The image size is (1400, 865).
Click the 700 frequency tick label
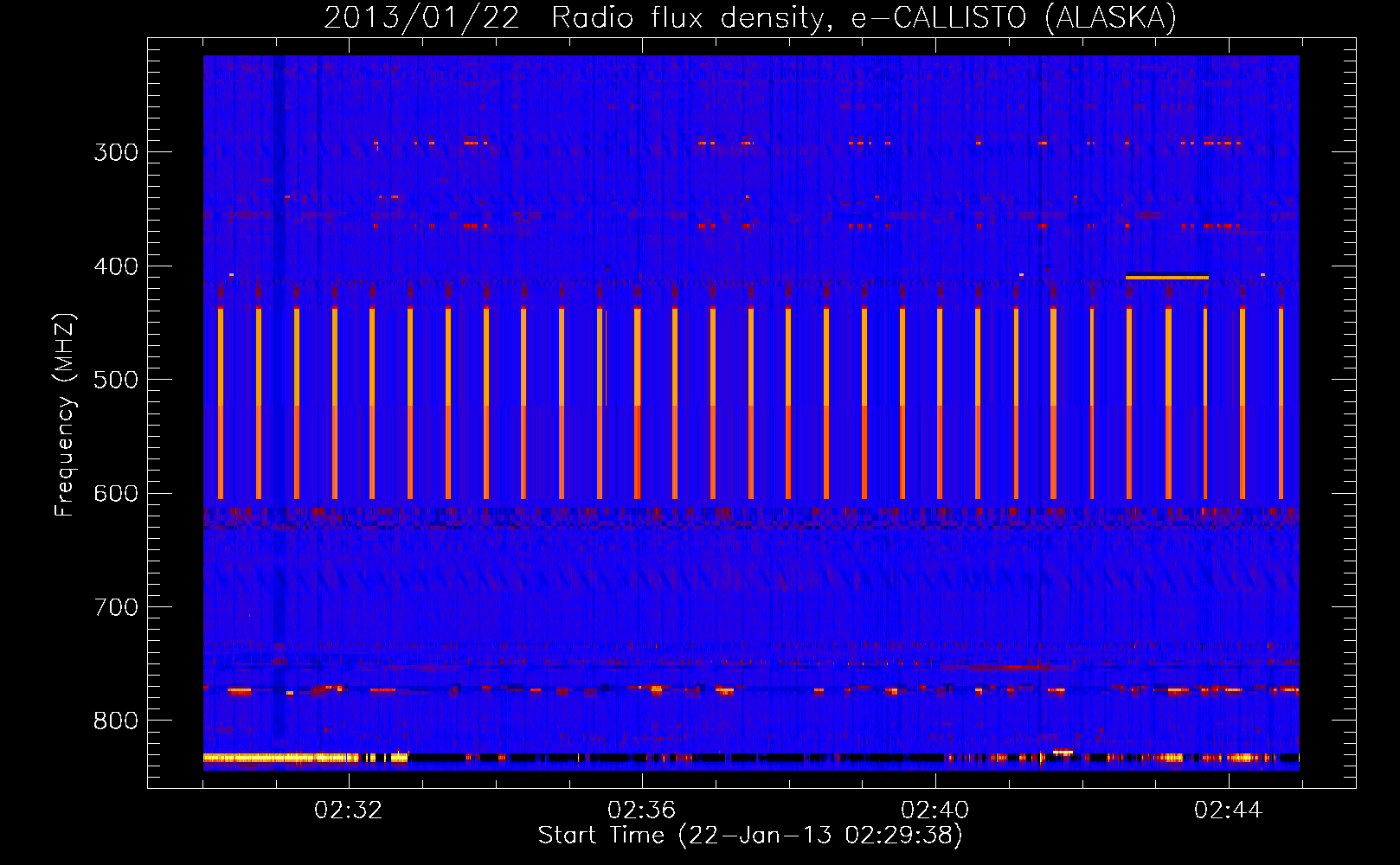pyautogui.click(x=116, y=607)
